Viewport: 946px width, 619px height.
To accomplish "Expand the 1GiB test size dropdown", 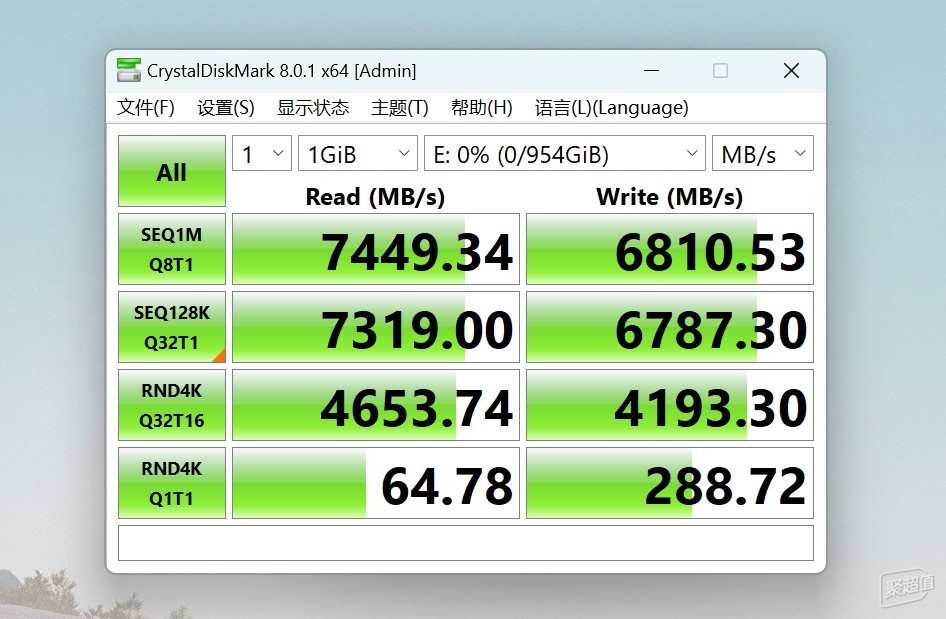I will 358,153.
